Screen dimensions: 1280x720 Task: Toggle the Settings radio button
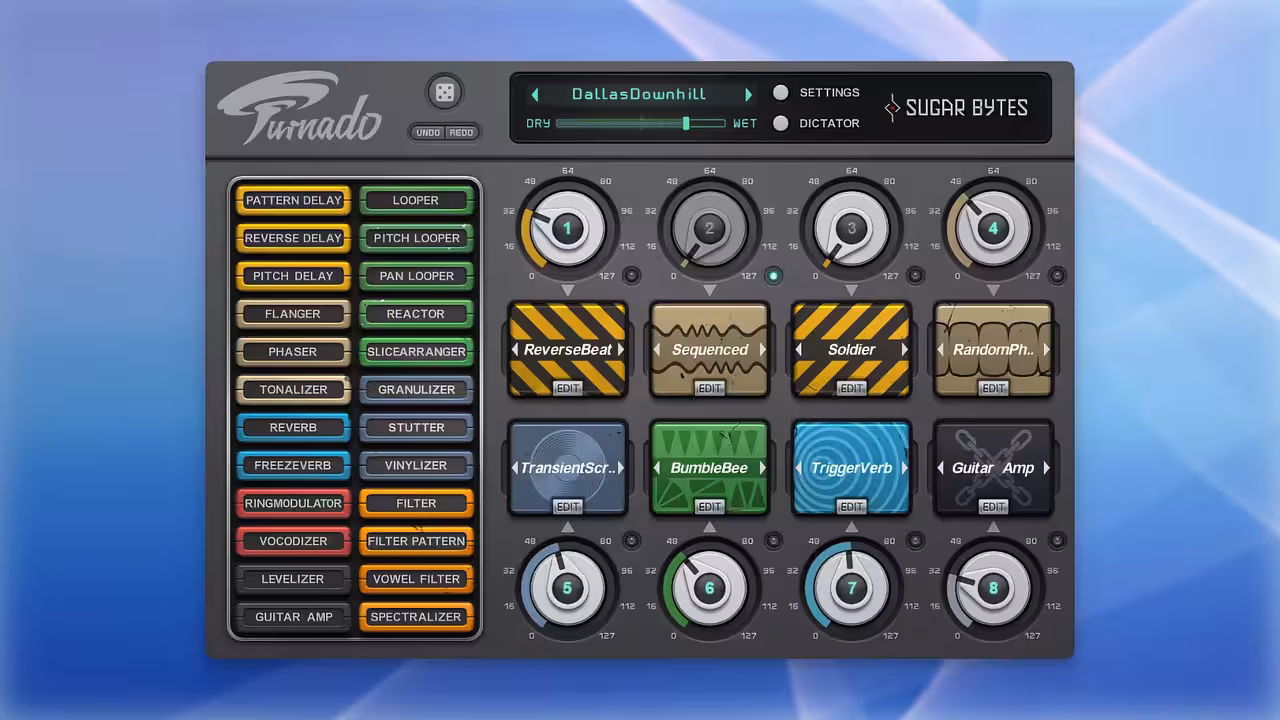click(781, 92)
